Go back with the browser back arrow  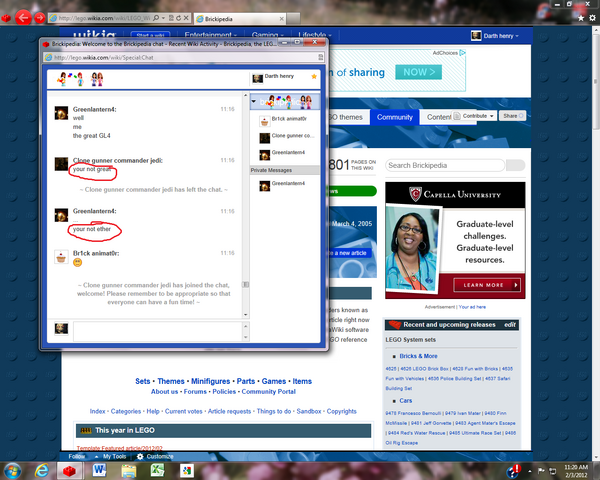click(x=23, y=18)
